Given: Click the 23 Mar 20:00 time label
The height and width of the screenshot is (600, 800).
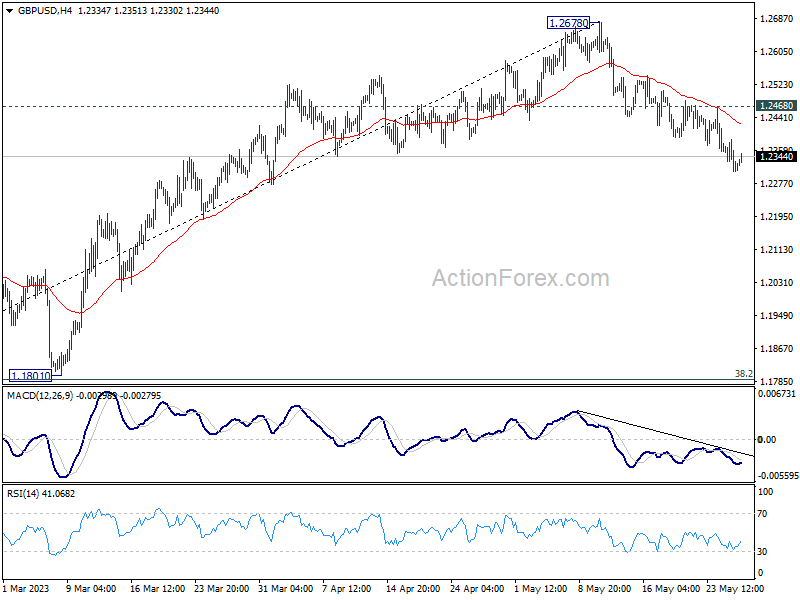Looking at the screenshot, I should pyautogui.click(x=221, y=589).
